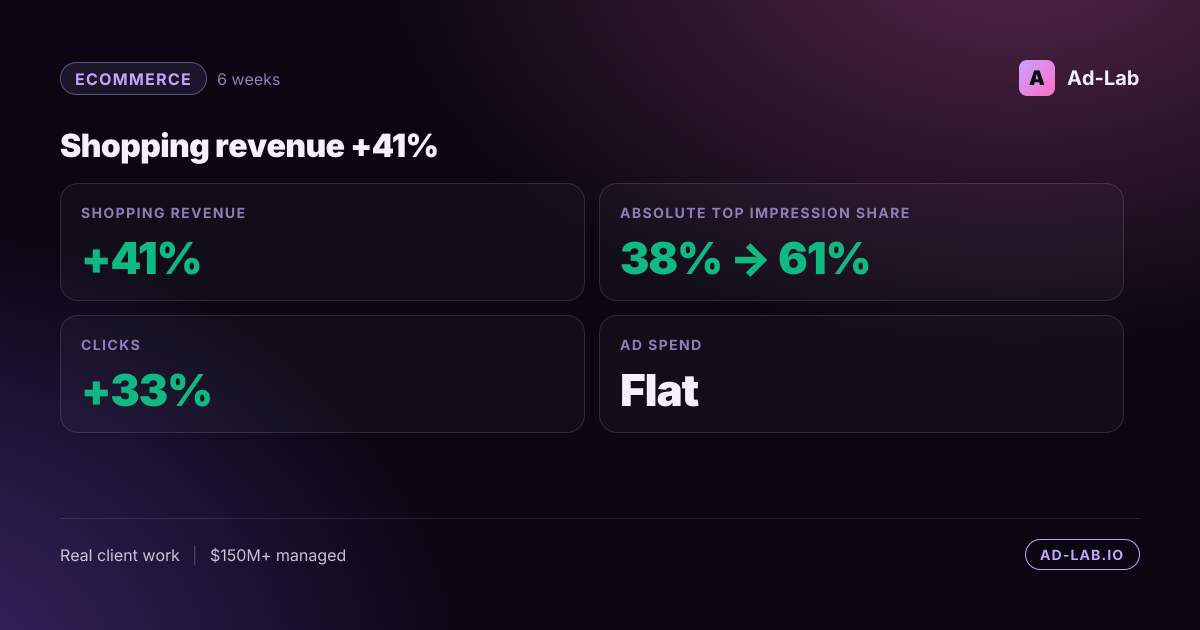The height and width of the screenshot is (630, 1200).
Task: Open the Shopping Revenue metric card
Action: [x=322, y=242]
